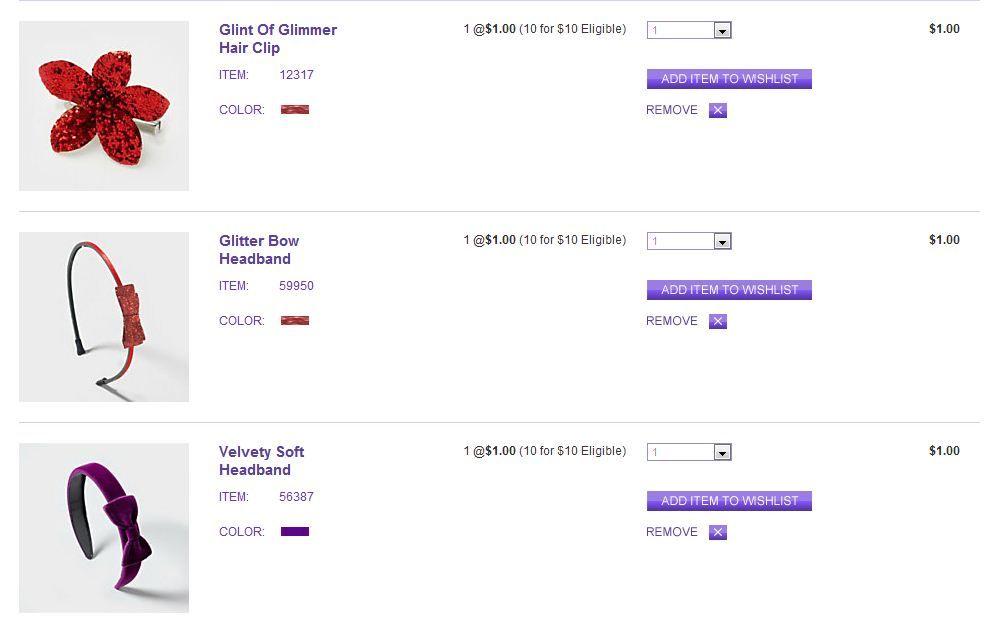Open quantity dropdown for Velvety Soft Headband

[x=722, y=453]
